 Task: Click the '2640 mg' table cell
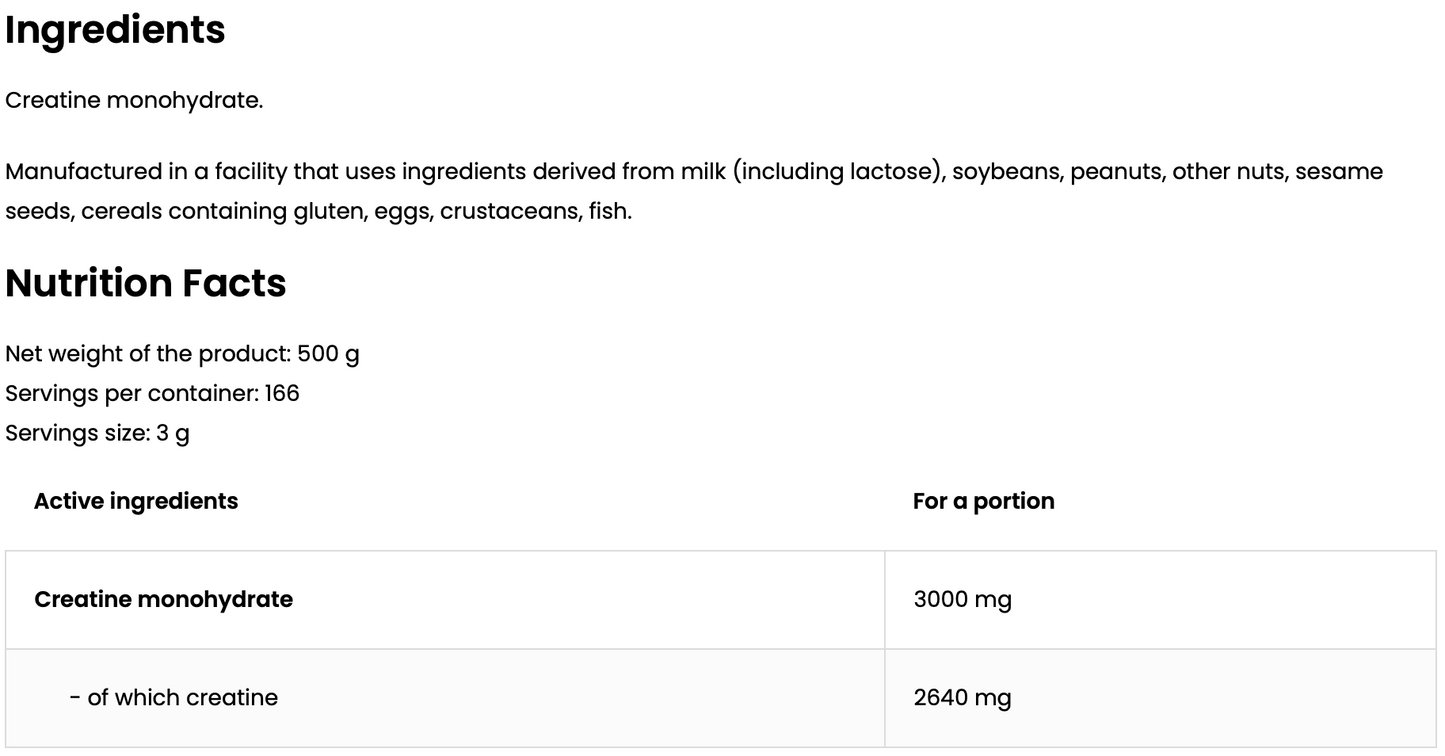(962, 698)
